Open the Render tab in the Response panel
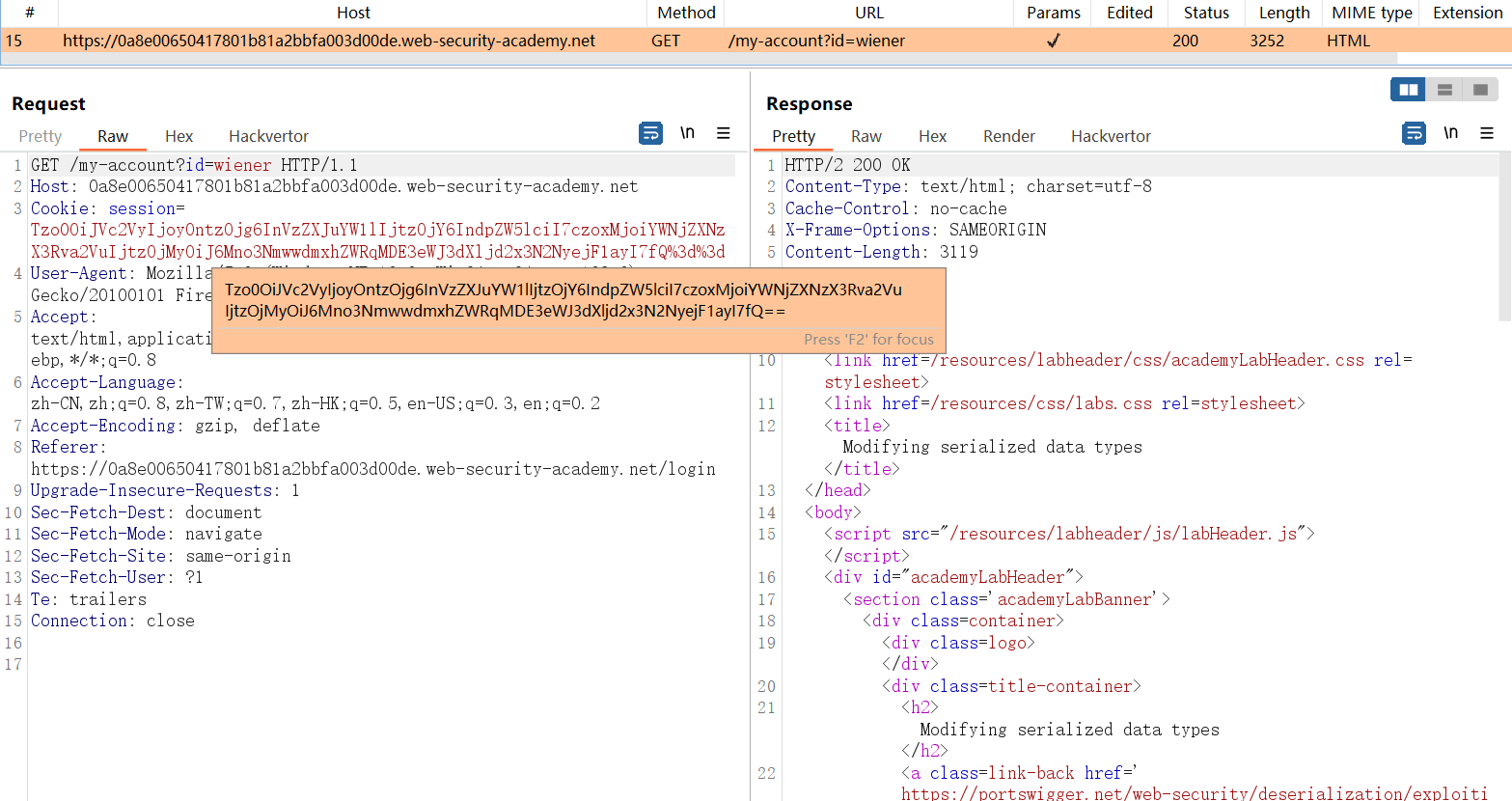The height and width of the screenshot is (801, 1512). coord(1008,136)
